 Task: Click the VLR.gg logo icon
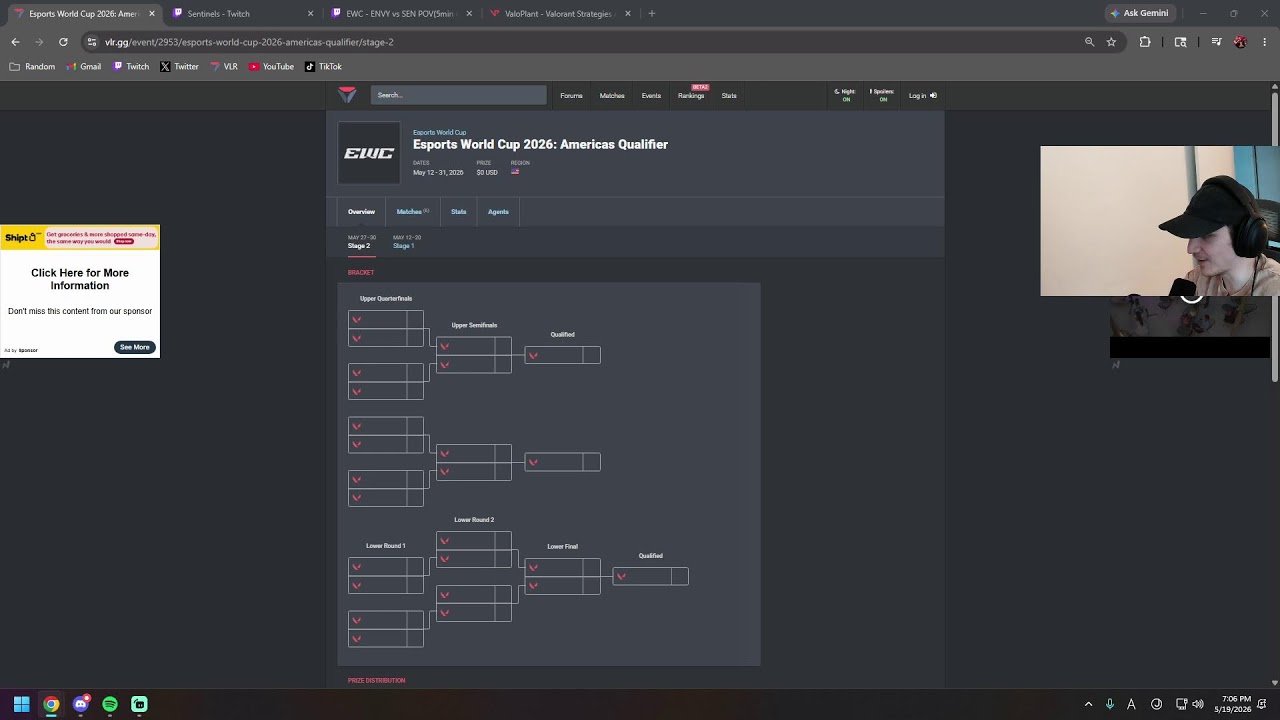347,95
